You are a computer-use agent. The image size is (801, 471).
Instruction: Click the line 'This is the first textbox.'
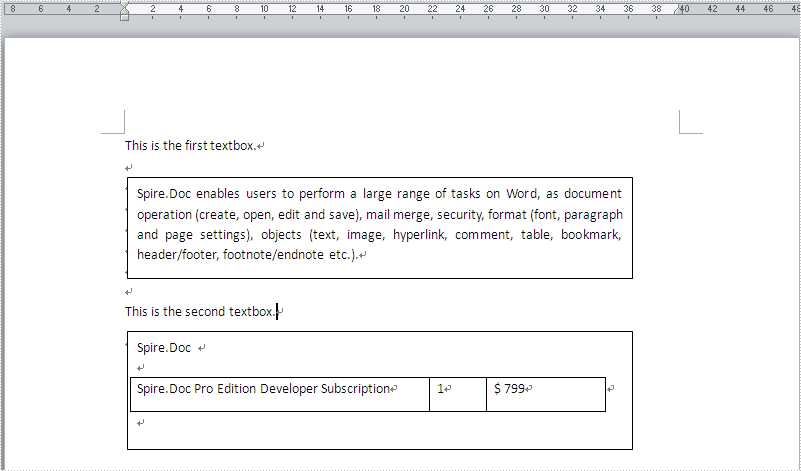(x=190, y=146)
